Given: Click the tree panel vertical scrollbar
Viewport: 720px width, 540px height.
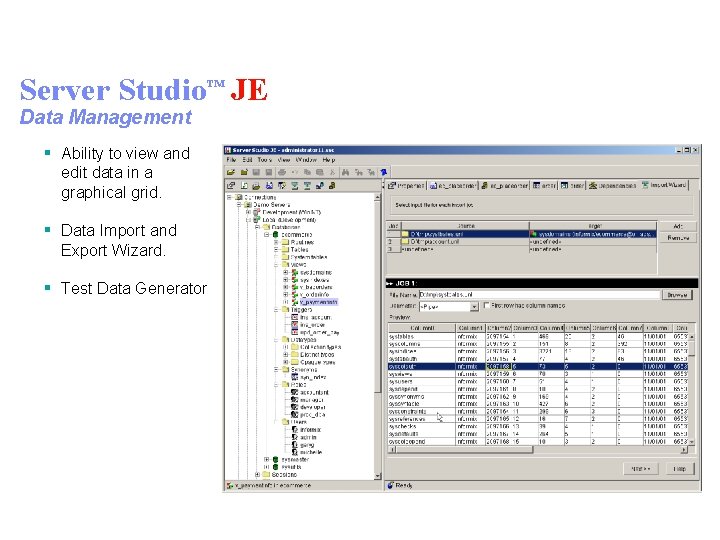Looking at the screenshot, I should [377, 338].
